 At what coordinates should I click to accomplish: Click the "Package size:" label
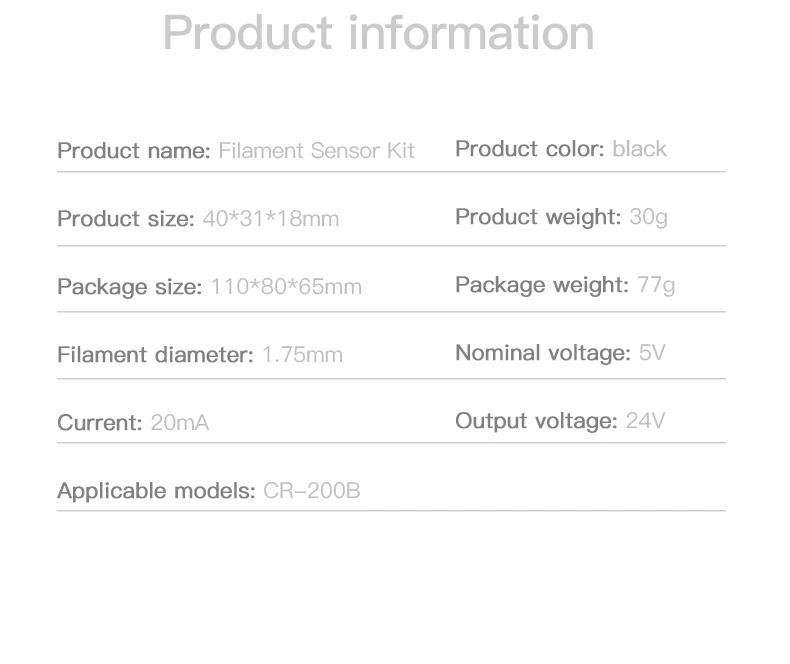(x=130, y=287)
